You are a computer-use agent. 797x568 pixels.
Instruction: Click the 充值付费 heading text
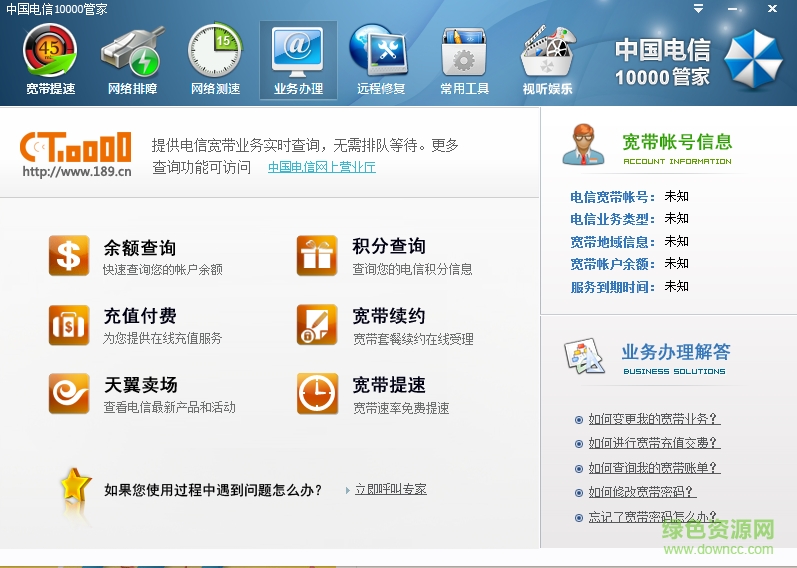click(140, 316)
